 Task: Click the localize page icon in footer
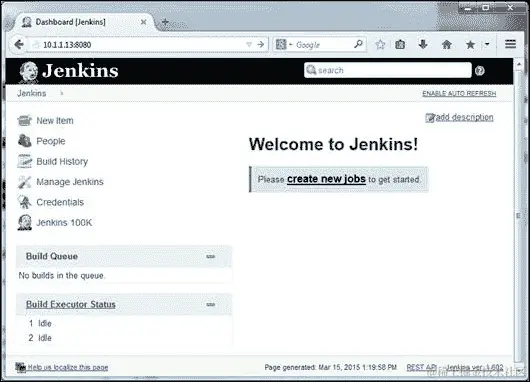click(x=21, y=367)
